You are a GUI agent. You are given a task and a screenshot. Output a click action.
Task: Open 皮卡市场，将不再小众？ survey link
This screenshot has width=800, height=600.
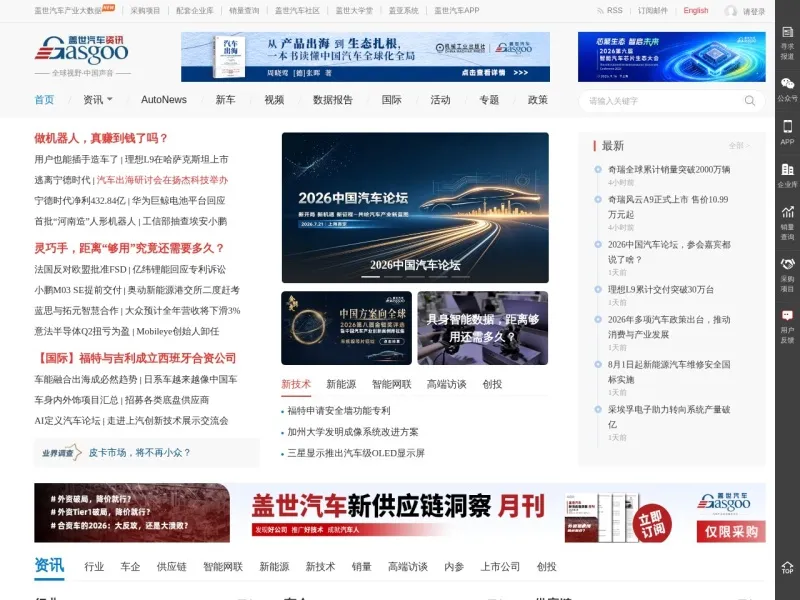point(140,452)
